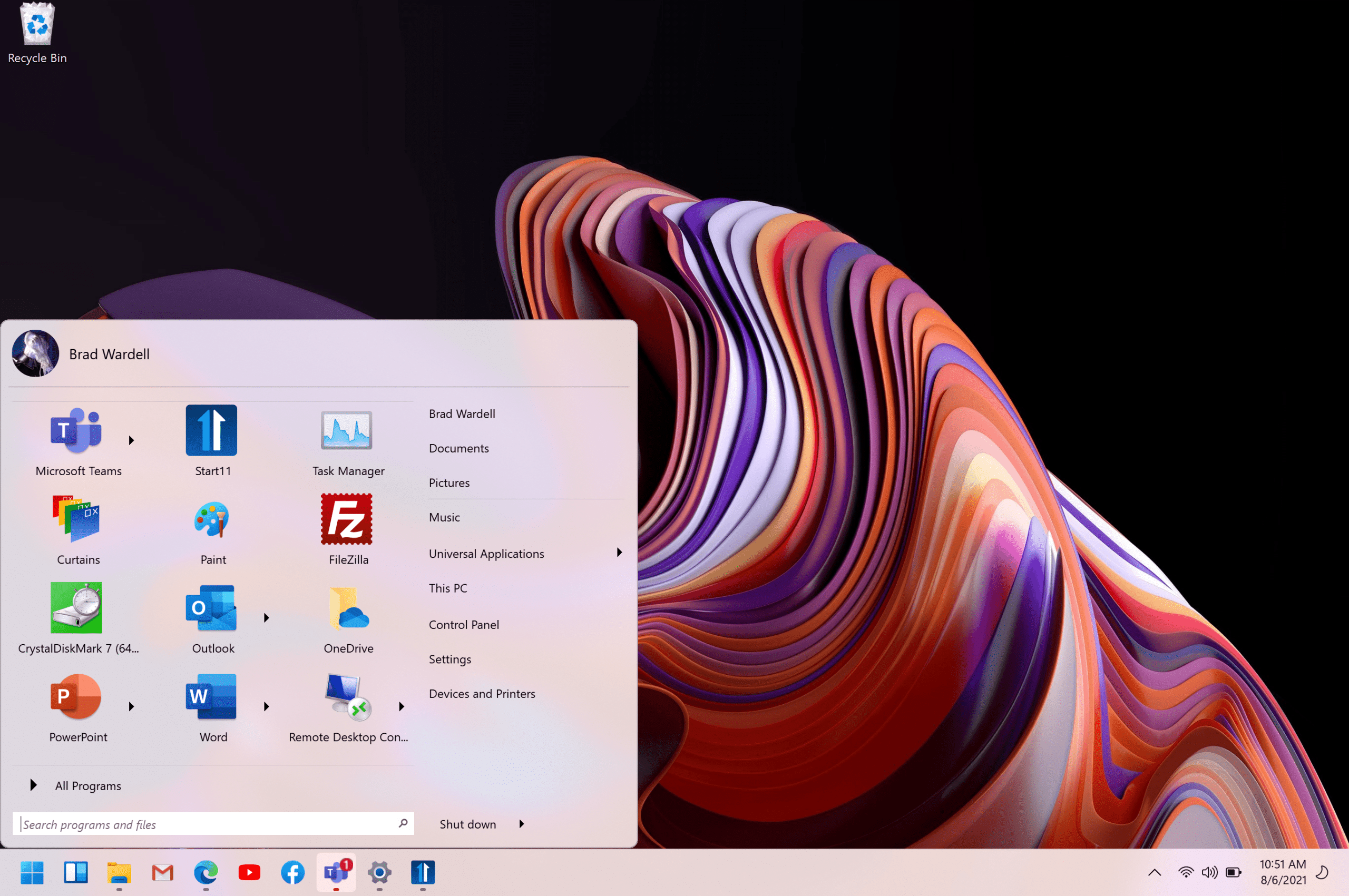Expand Shut down options arrow

coord(523,824)
